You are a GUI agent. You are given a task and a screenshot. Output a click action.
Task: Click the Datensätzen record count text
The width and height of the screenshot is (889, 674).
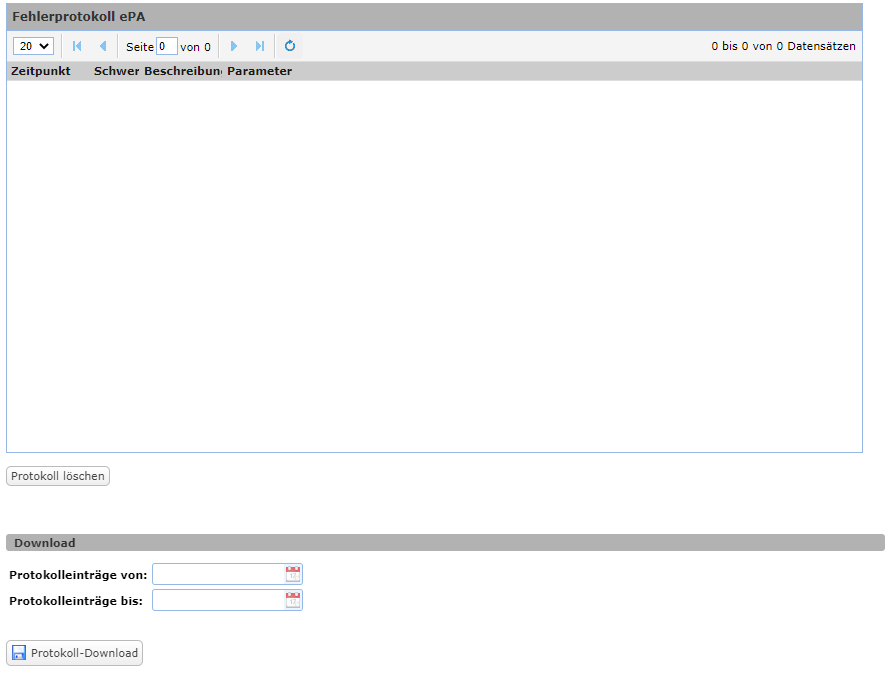pyautogui.click(x=783, y=46)
